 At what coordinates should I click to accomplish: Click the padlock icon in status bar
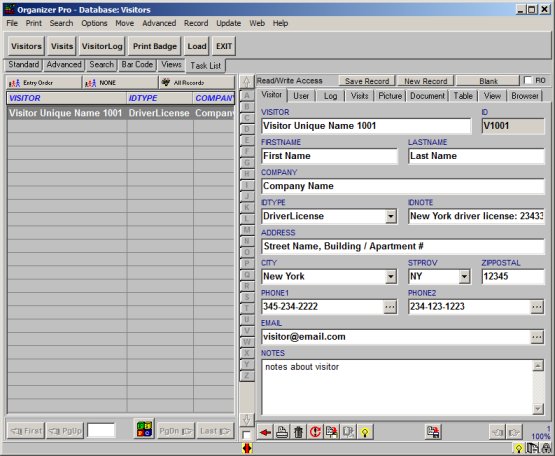pos(547,449)
